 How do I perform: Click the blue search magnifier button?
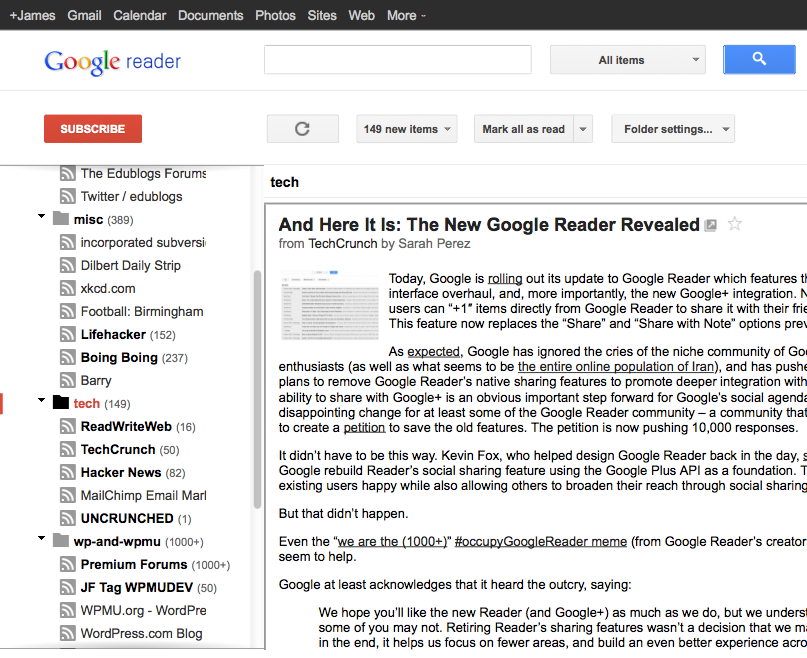point(759,60)
